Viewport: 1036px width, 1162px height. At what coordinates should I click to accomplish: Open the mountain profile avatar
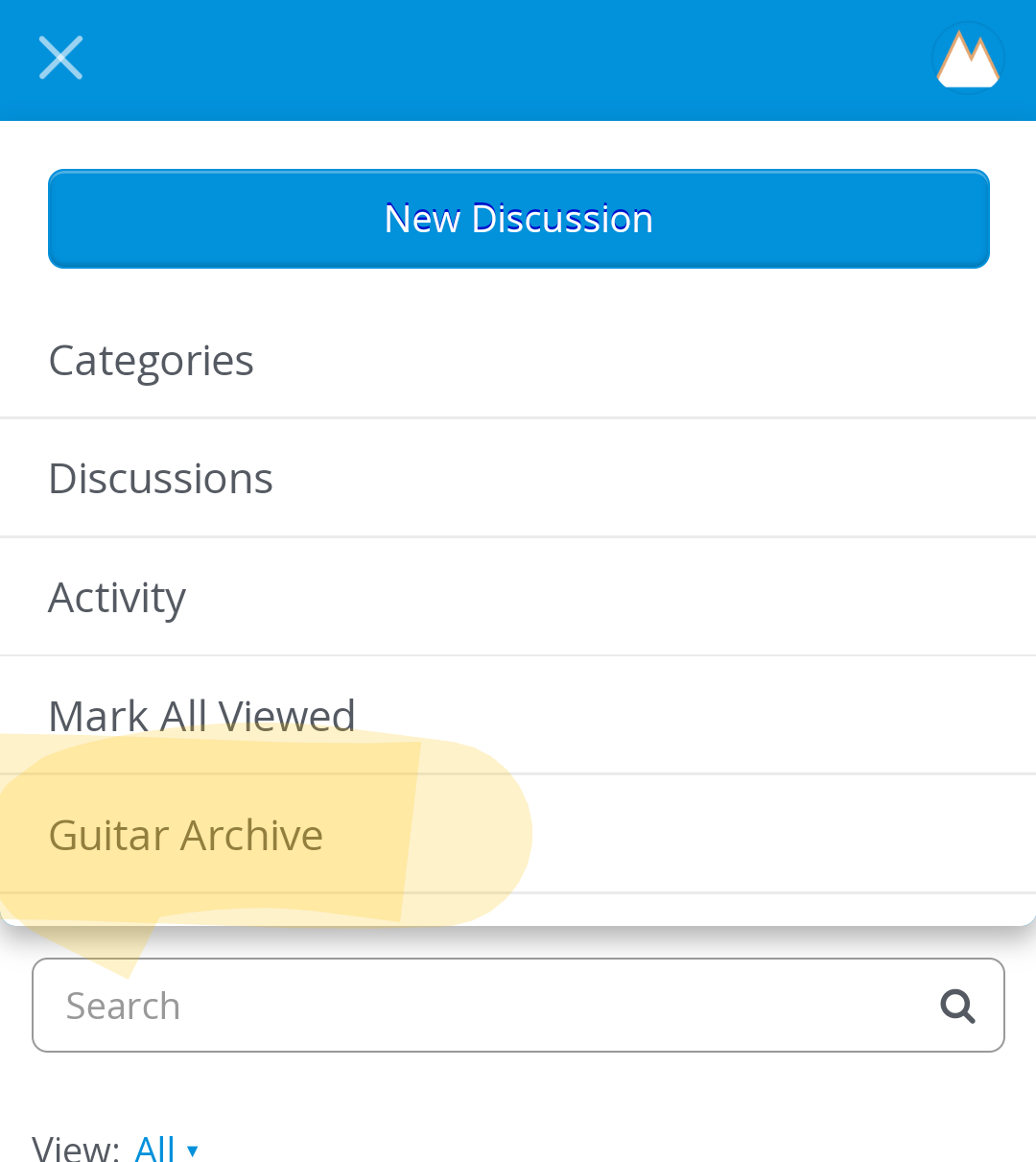pyautogui.click(x=968, y=58)
